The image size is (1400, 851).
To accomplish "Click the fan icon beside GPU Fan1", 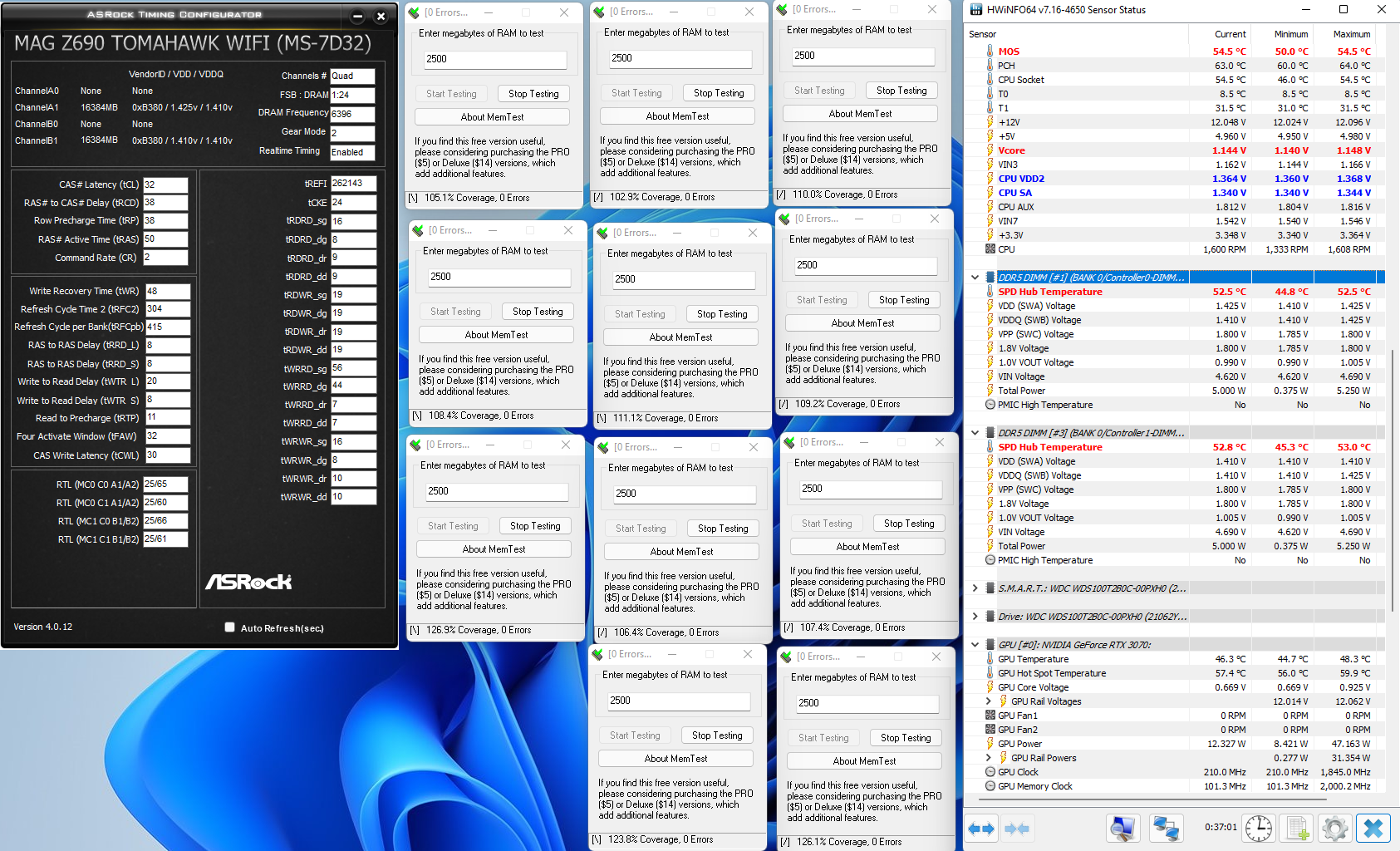I will (990, 716).
